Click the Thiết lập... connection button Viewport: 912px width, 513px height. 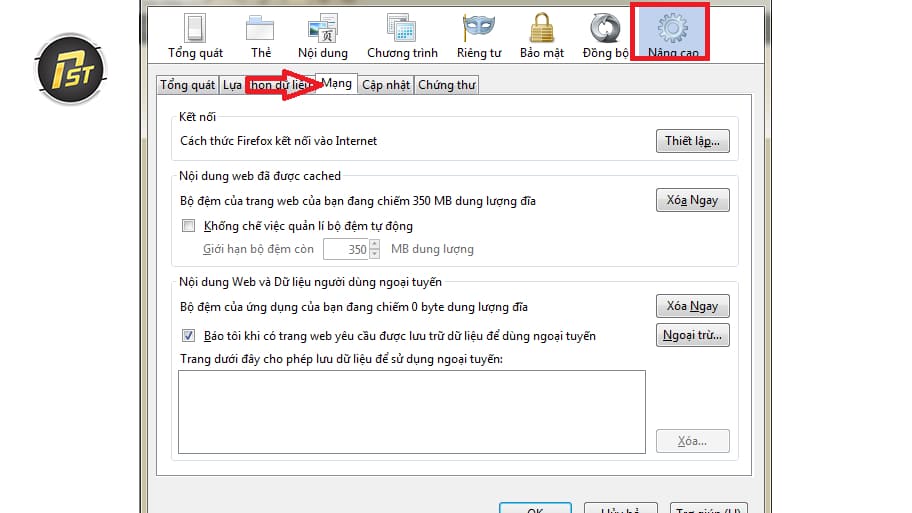click(692, 141)
